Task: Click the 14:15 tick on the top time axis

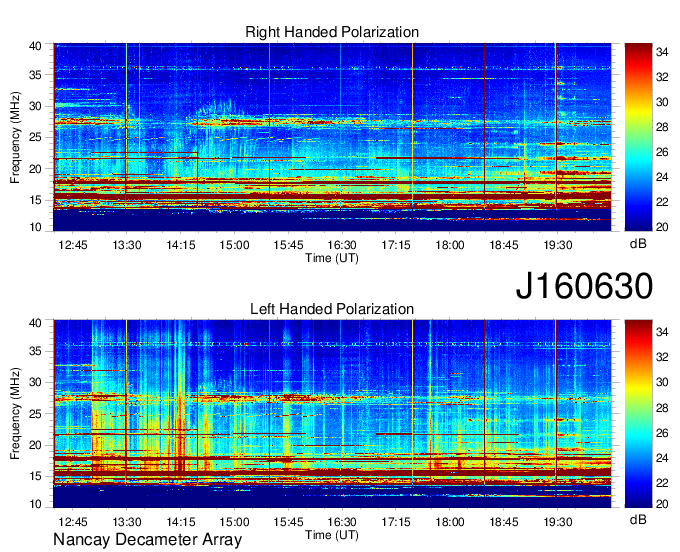Action: click(x=181, y=245)
